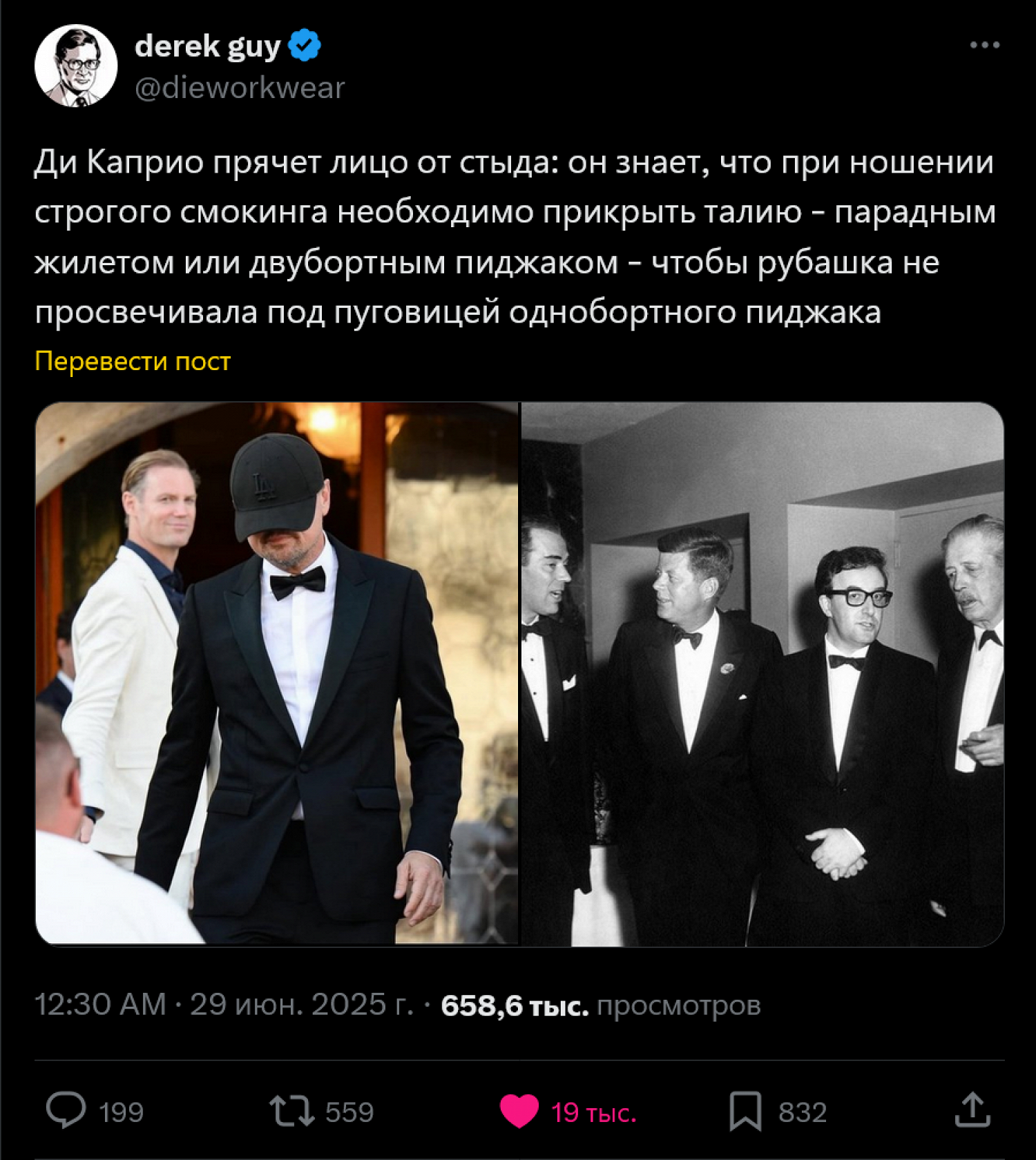
Task: Click the reply speech bubble icon
Action: 66,1111
